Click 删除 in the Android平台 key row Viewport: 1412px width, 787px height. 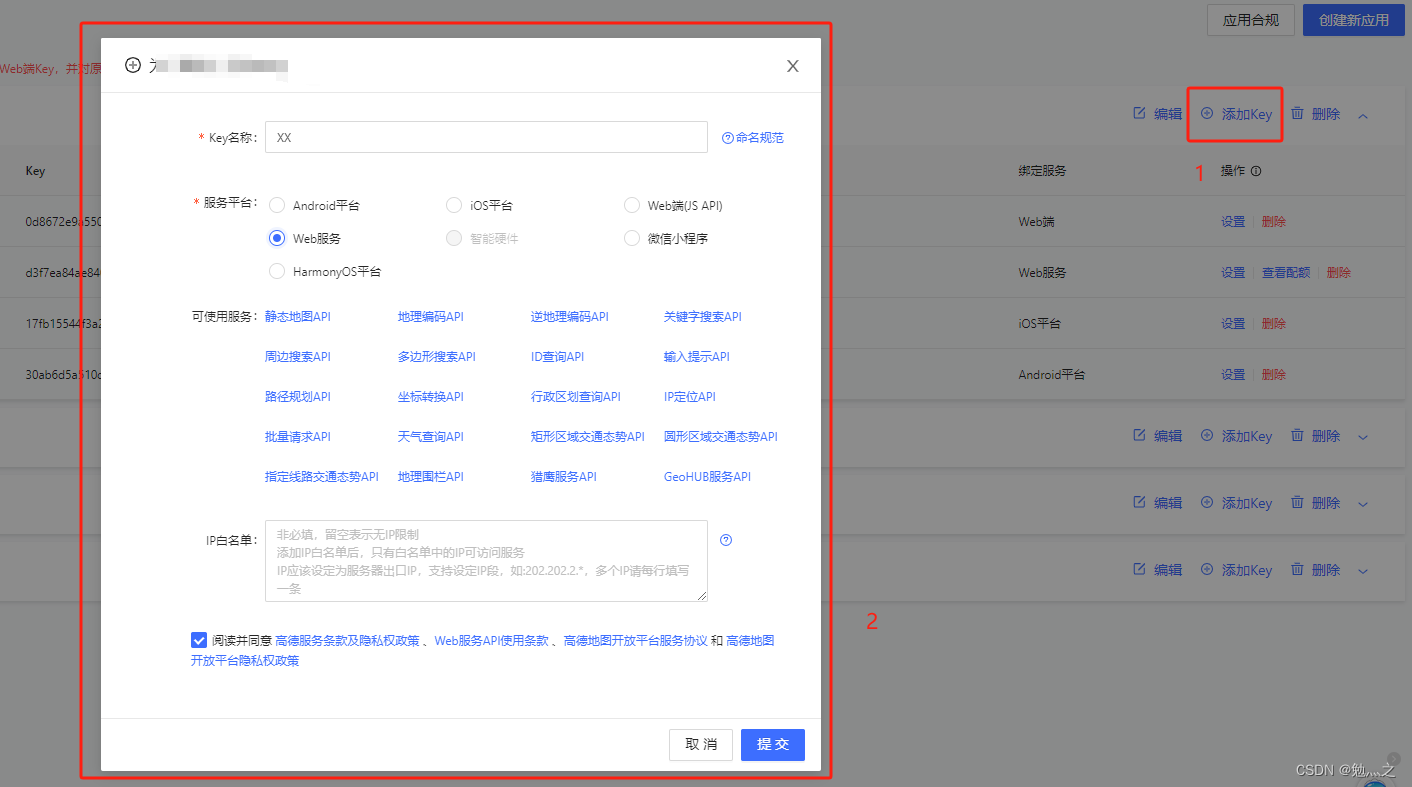tap(1274, 375)
